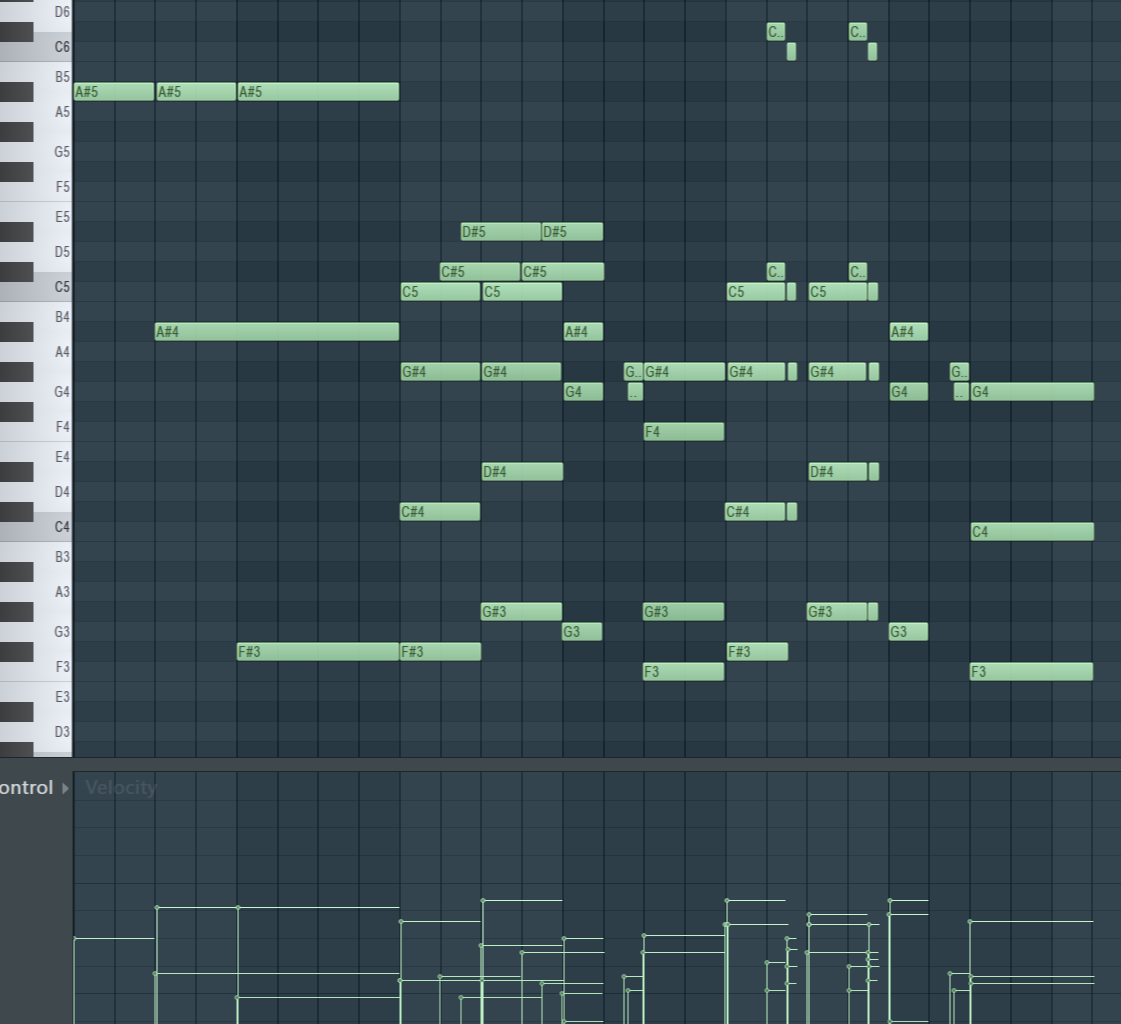
Task: Select the first C#5 note
Action: coord(480,272)
